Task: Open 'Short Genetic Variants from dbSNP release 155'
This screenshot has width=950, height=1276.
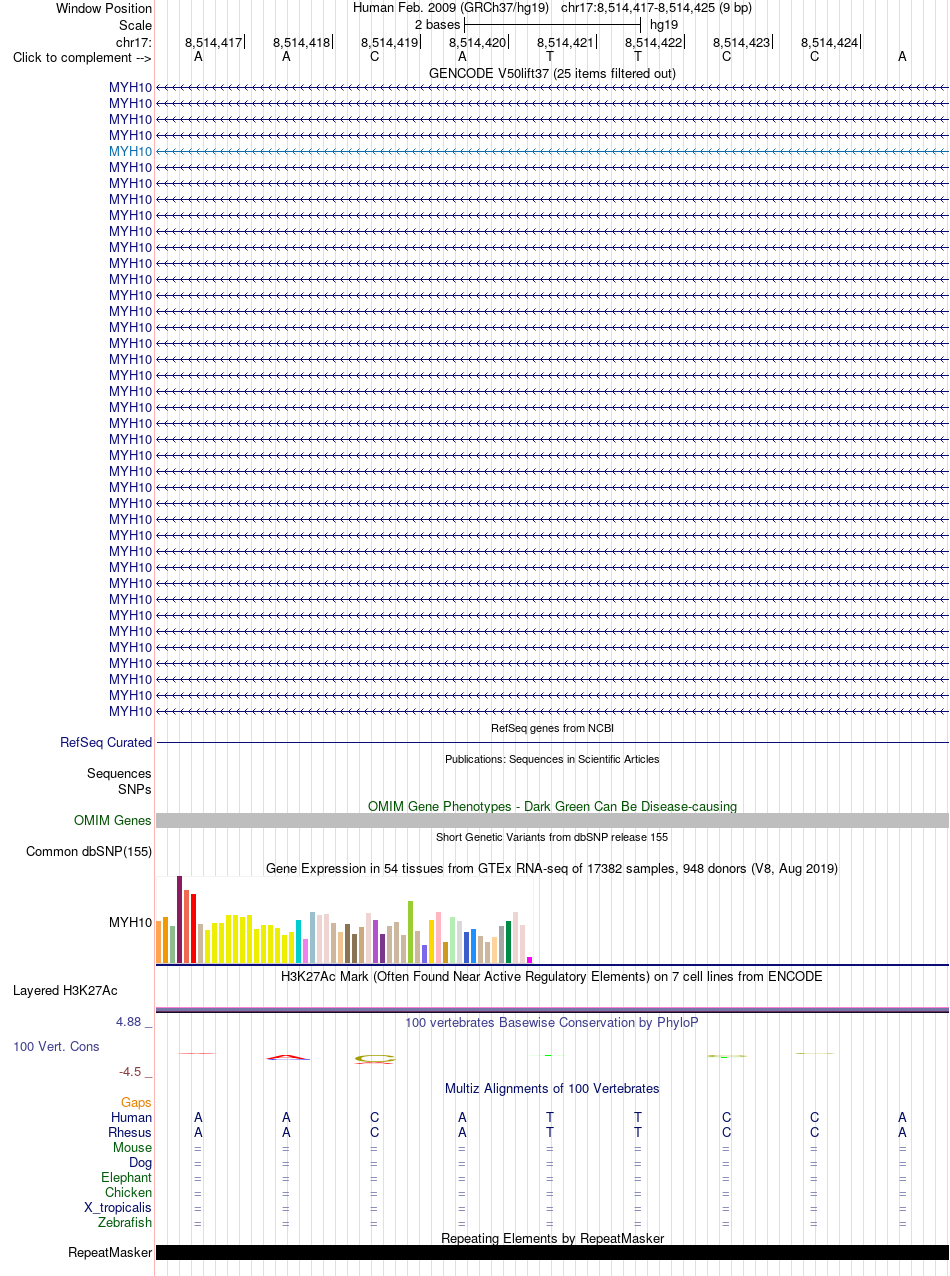Action: tap(552, 837)
